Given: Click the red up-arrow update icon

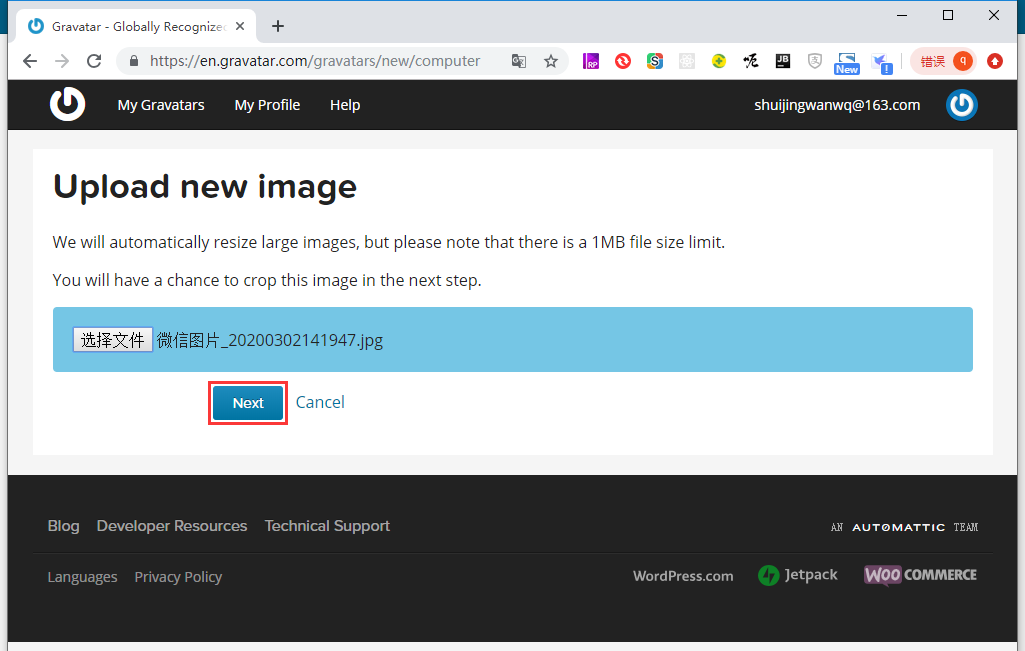Looking at the screenshot, I should coord(995,61).
